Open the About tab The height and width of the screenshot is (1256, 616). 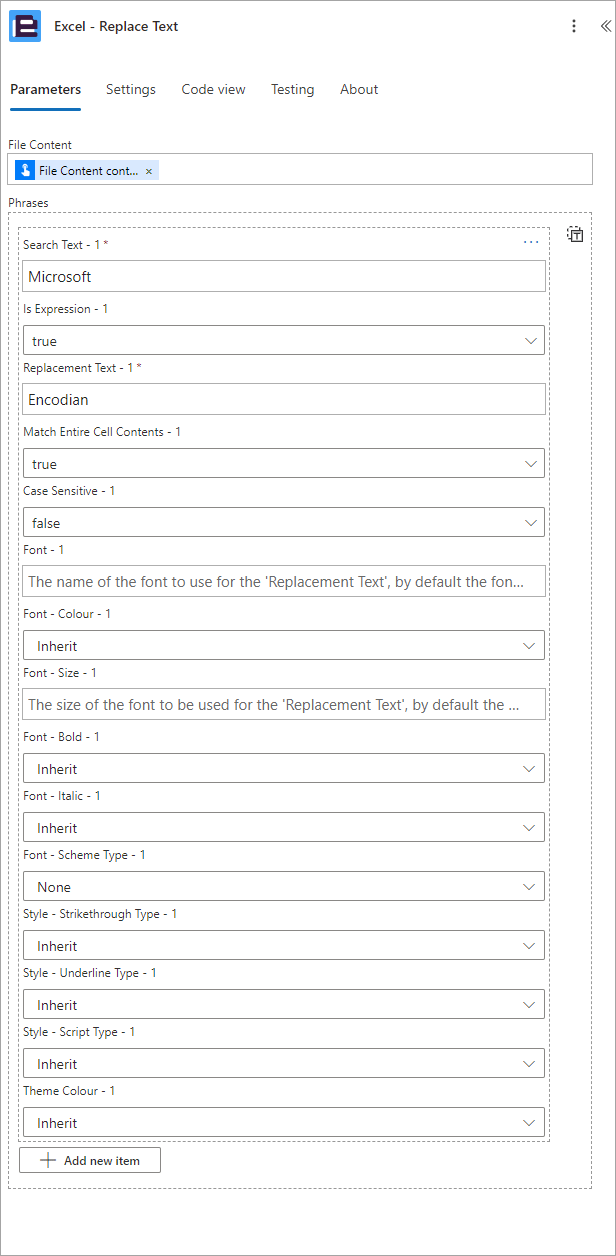point(359,89)
